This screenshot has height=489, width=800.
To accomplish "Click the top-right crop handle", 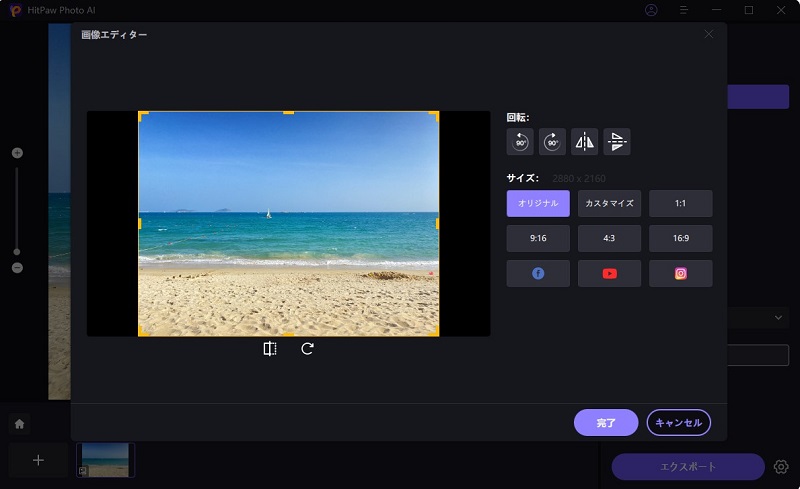I will (434, 116).
